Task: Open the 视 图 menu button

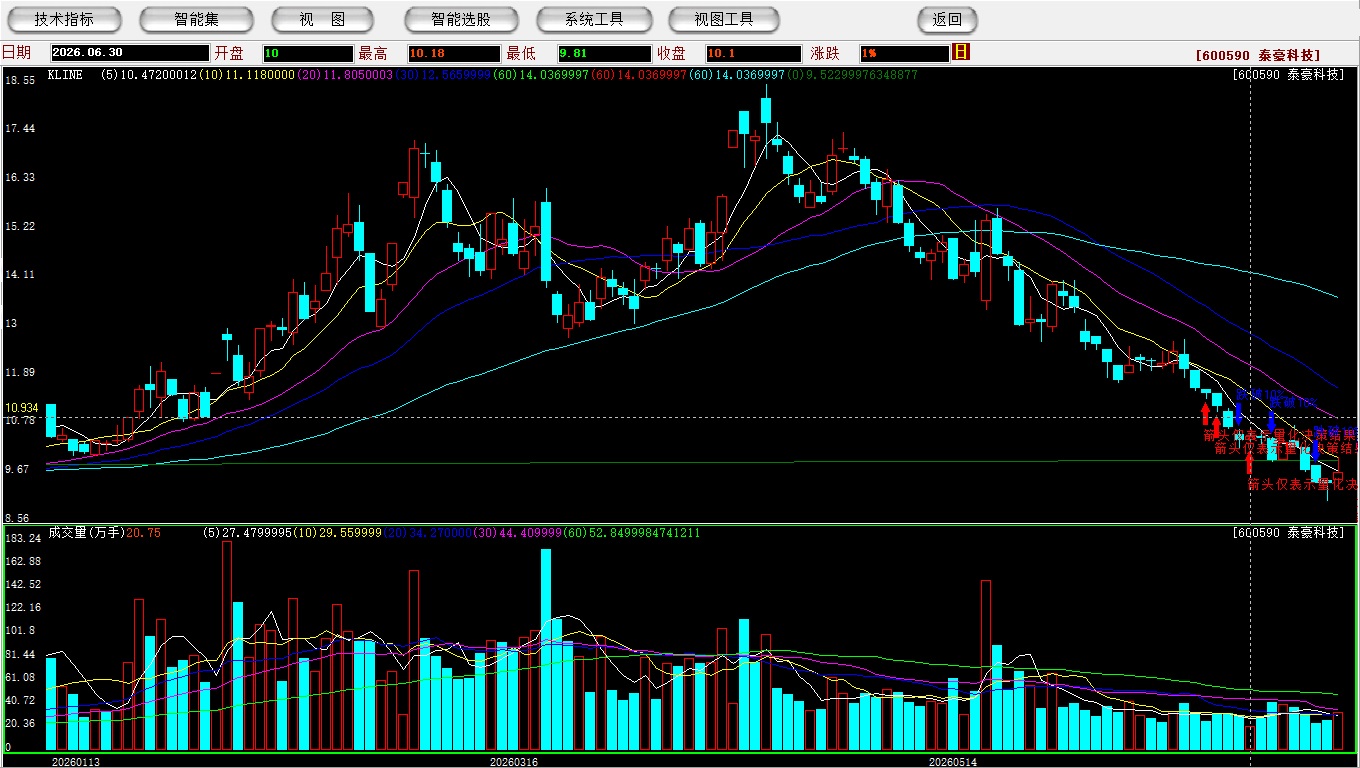Action: [x=323, y=19]
